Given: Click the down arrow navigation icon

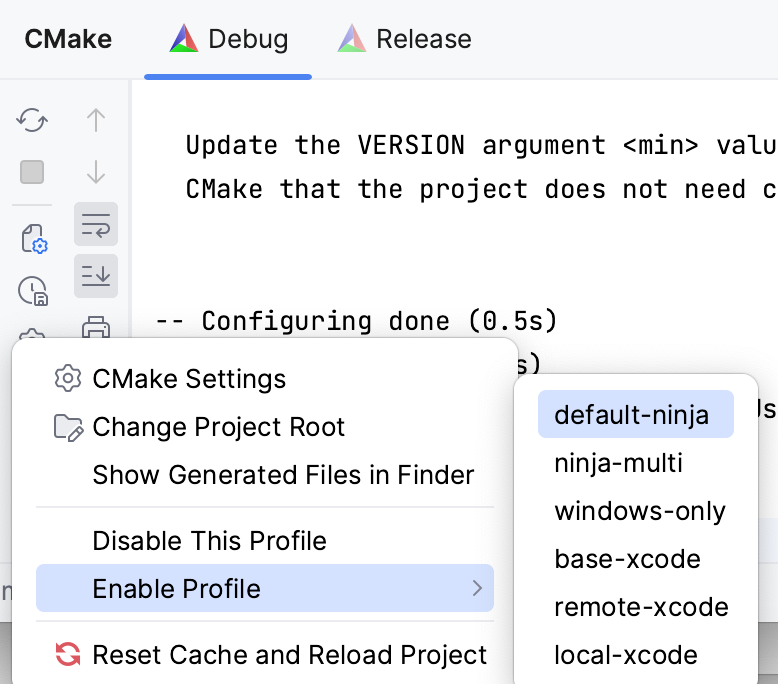Looking at the screenshot, I should click(x=96, y=172).
